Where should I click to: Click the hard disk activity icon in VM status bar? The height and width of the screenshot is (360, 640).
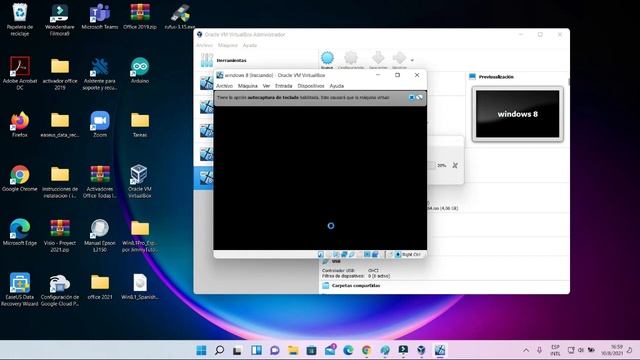tap(321, 254)
